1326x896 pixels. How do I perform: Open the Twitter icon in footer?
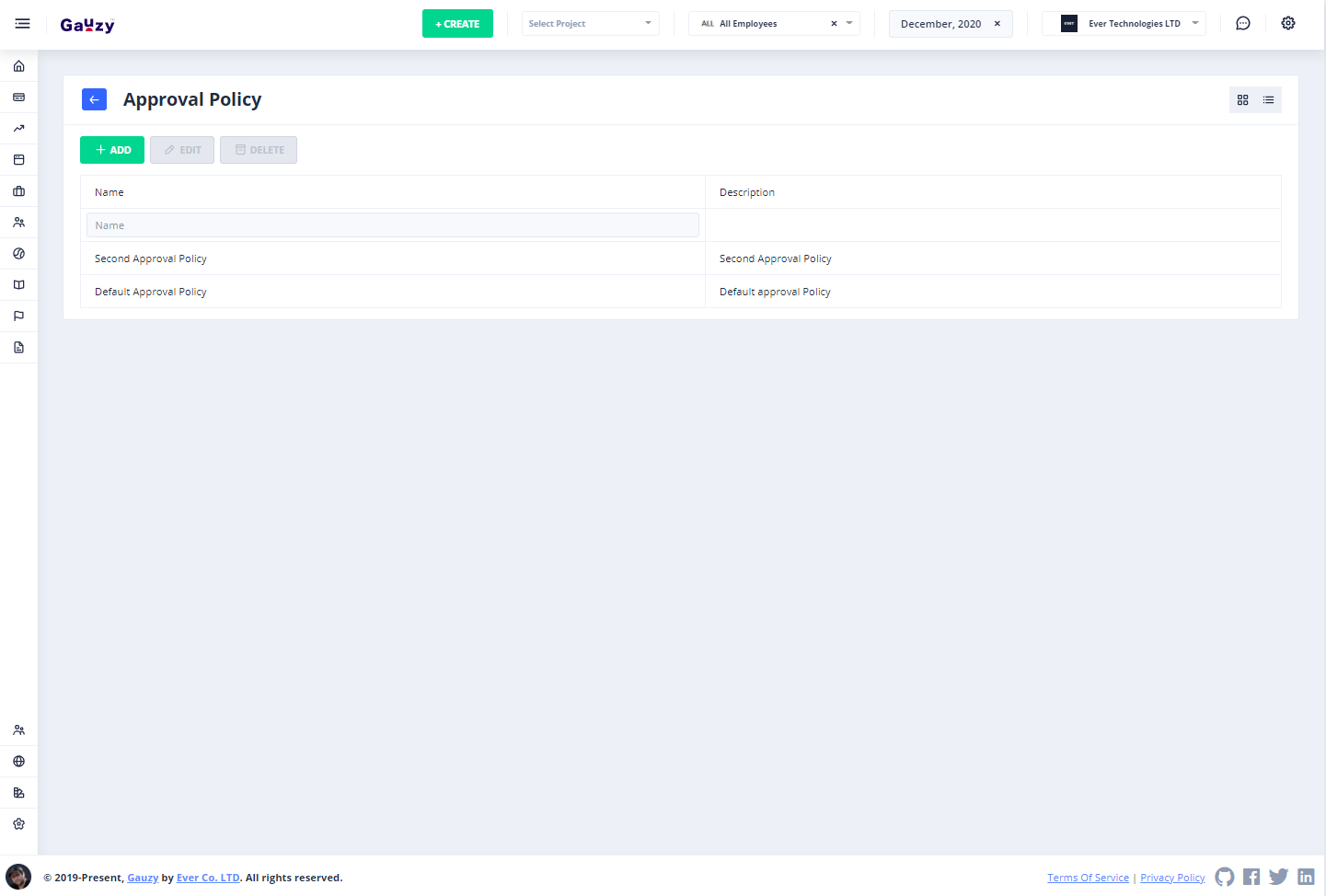(x=1278, y=877)
